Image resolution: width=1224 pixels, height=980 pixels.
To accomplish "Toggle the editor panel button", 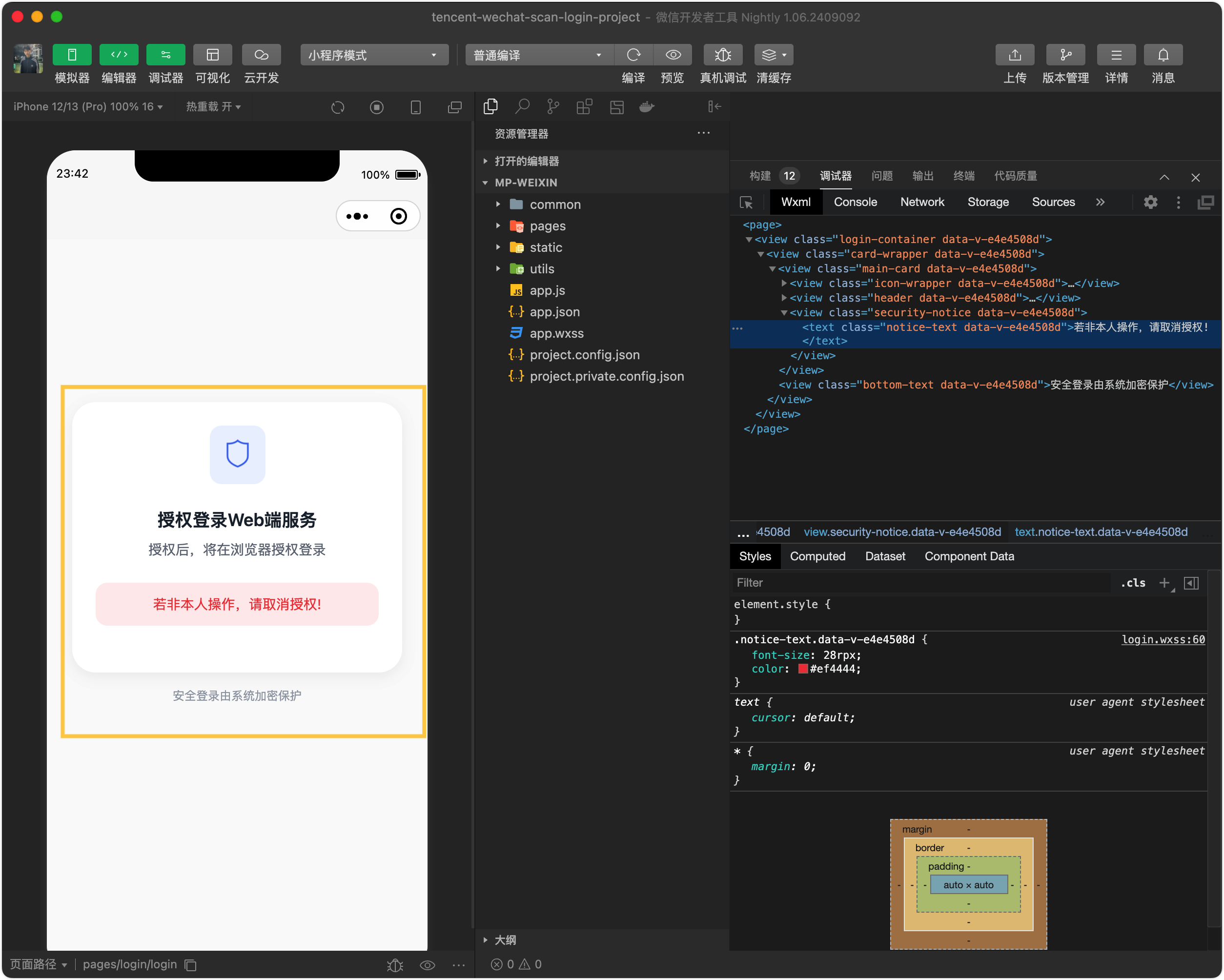I will (x=119, y=55).
